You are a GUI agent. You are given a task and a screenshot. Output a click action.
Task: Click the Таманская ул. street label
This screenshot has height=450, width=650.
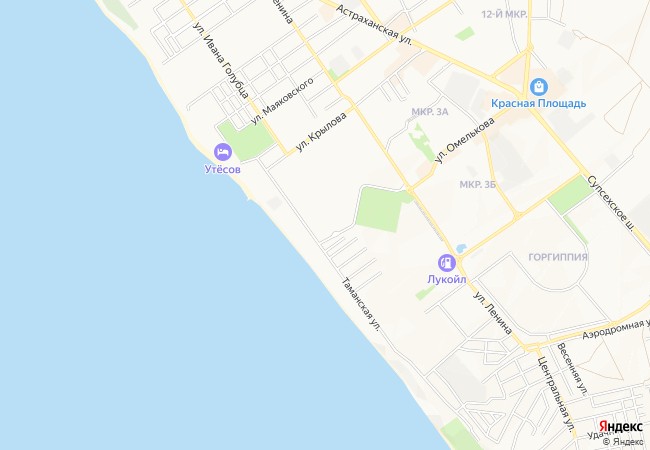[x=361, y=304]
